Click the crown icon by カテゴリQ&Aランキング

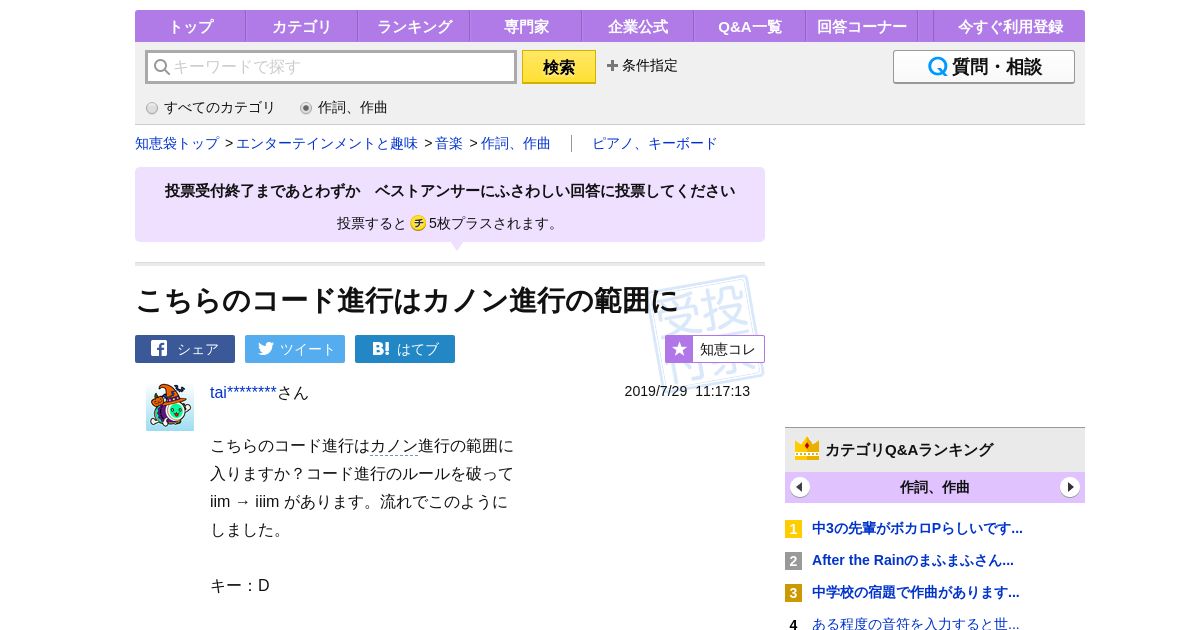(x=807, y=448)
